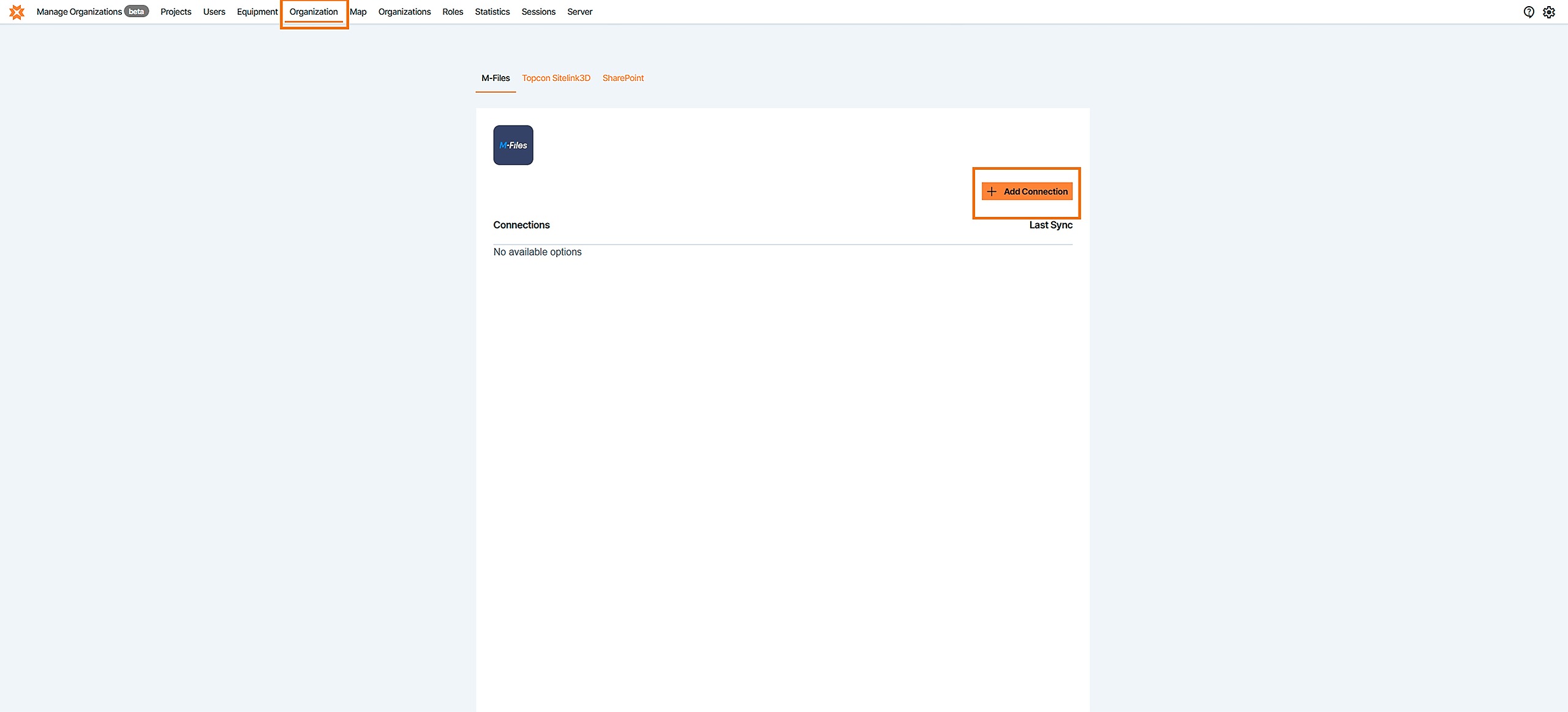Click the beta badge
Image resolution: width=1568 pixels, height=712 pixels.
tap(136, 12)
